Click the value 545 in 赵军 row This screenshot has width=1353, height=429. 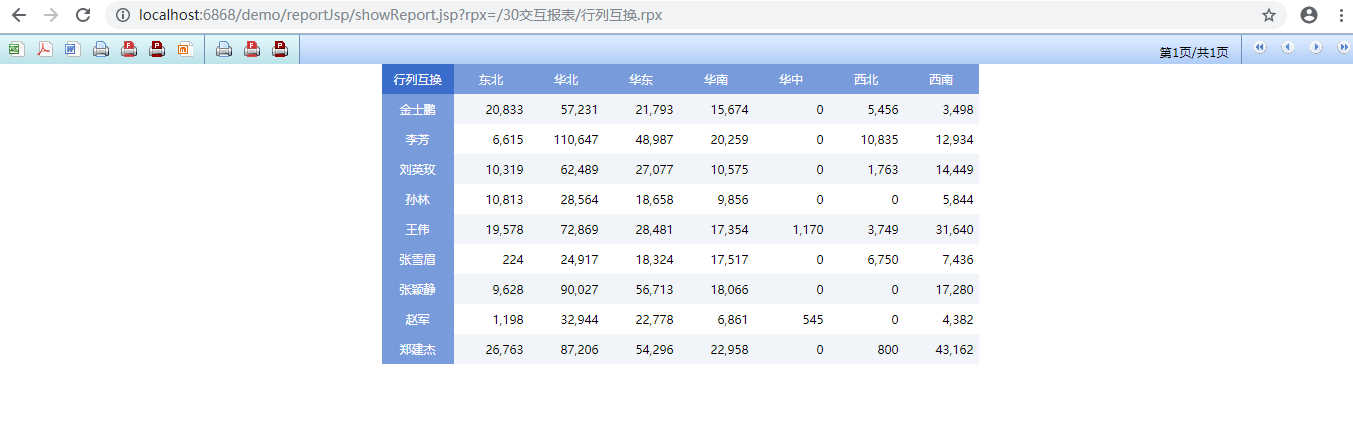813,319
